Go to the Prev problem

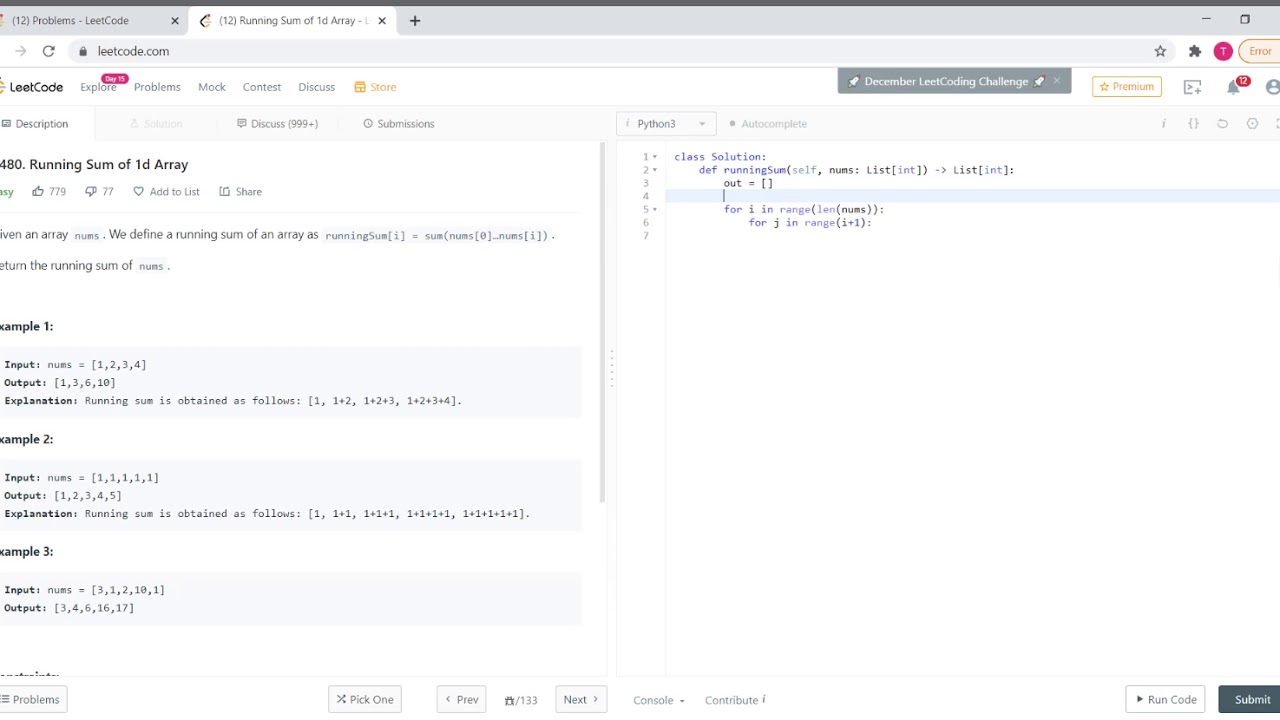pos(462,700)
